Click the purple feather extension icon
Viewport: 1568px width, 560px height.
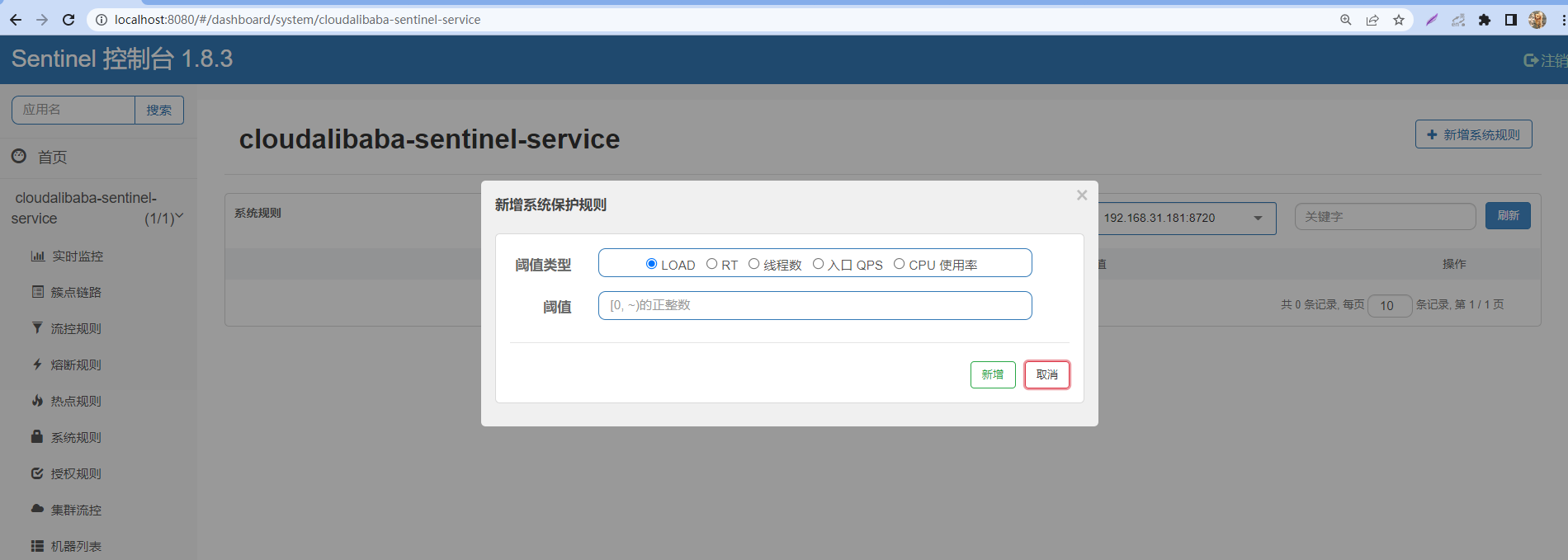tap(1432, 20)
